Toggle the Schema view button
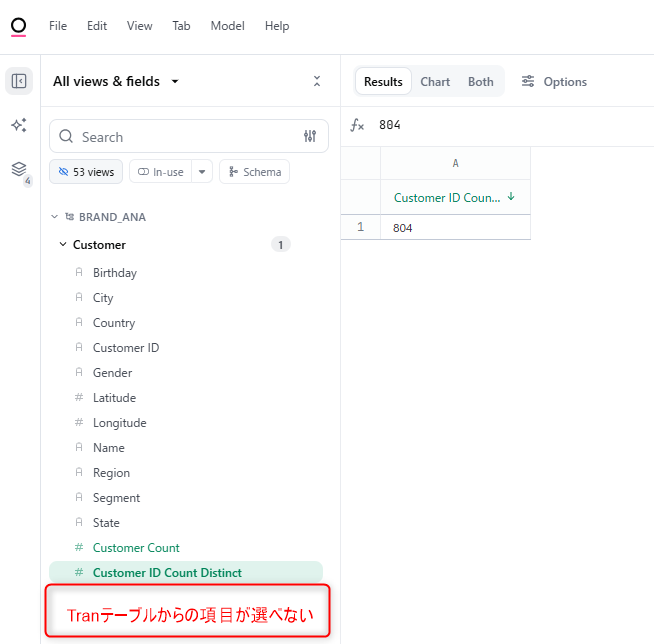Viewport: 654px width, 644px height. pos(254,172)
